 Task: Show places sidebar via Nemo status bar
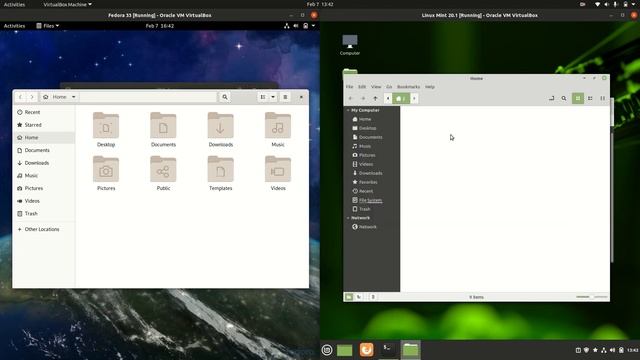[x=349, y=297]
